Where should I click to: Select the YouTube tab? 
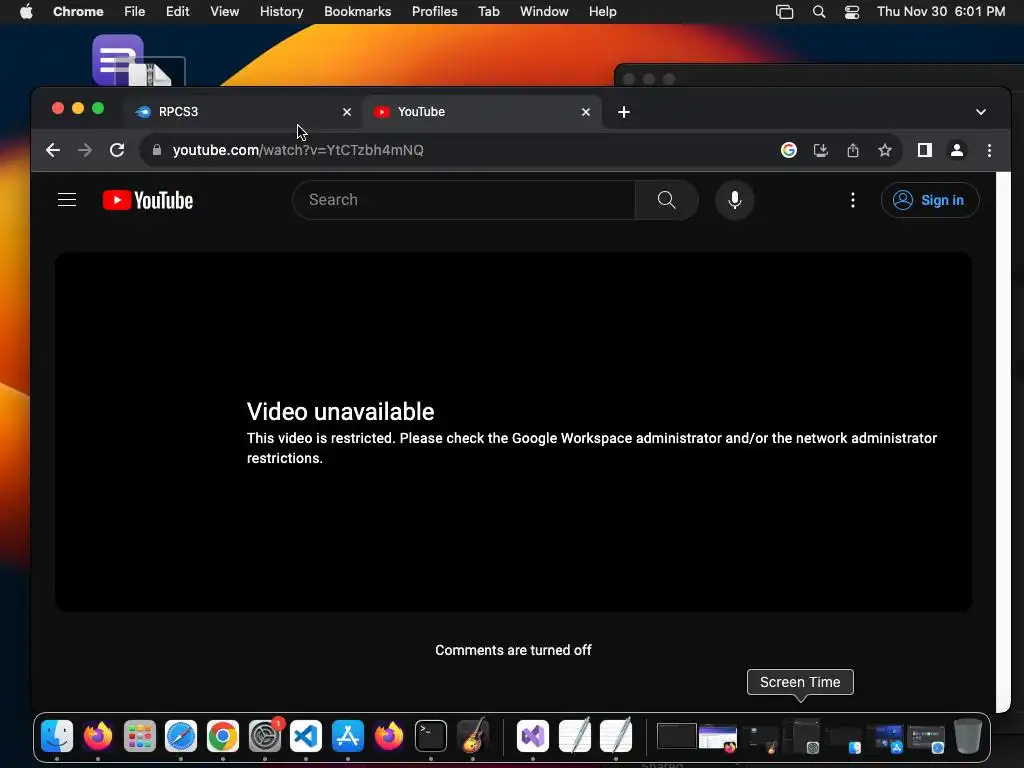tap(481, 112)
